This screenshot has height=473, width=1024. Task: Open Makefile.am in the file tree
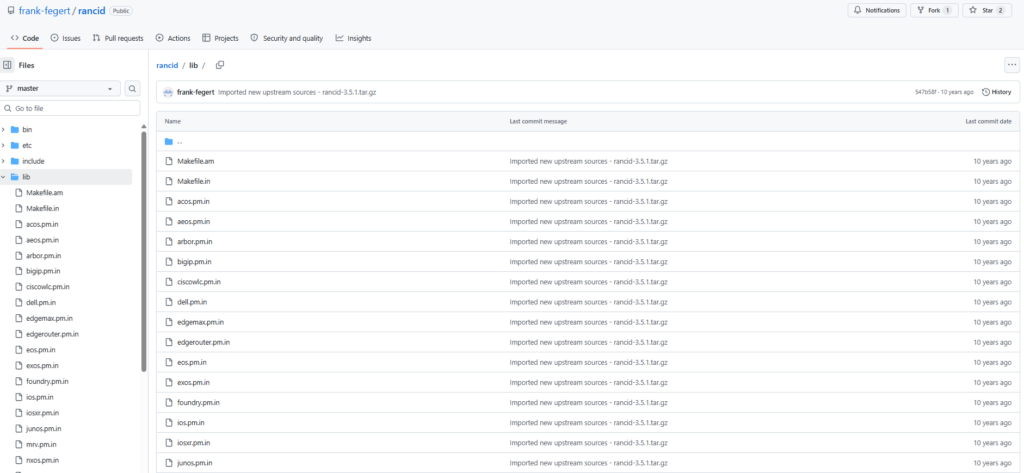[44, 193]
